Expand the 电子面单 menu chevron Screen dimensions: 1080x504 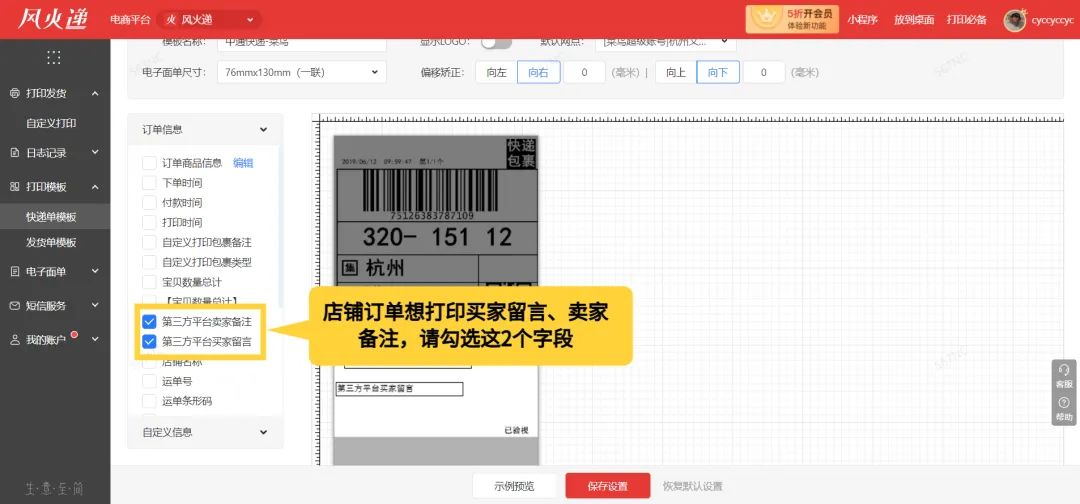coord(95,271)
